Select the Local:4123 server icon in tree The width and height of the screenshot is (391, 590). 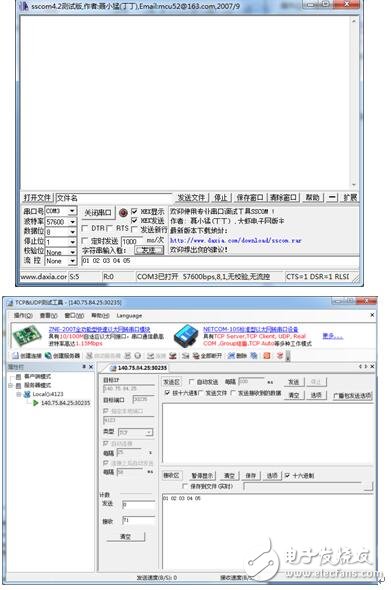(27, 394)
